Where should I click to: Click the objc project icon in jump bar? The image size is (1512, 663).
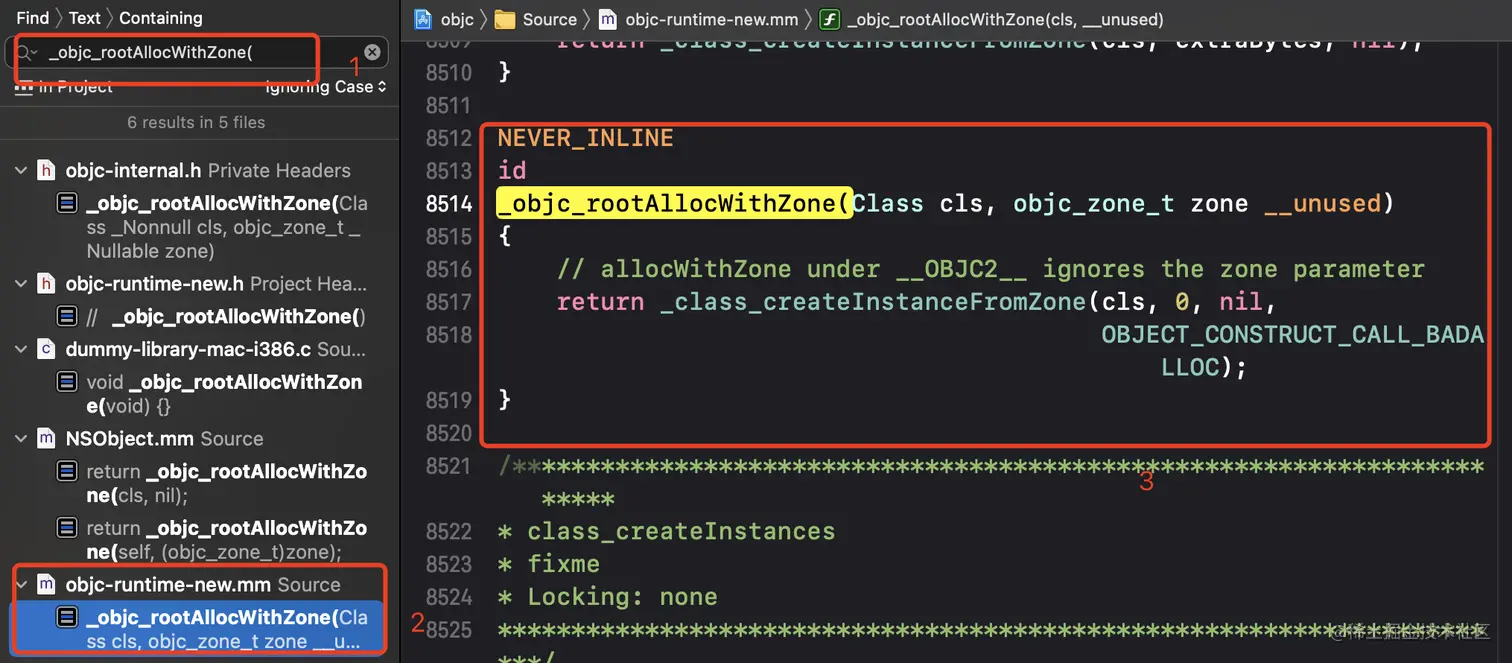423,19
